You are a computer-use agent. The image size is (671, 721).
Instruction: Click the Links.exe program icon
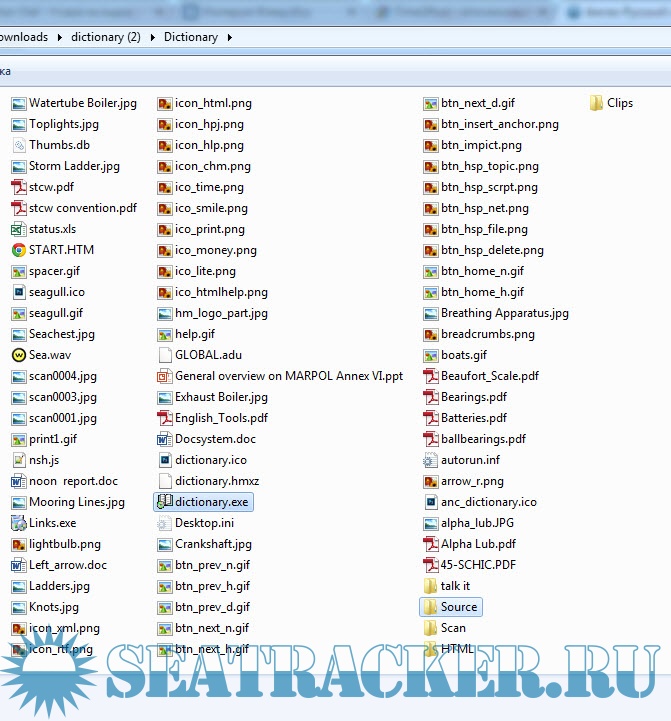coord(19,523)
